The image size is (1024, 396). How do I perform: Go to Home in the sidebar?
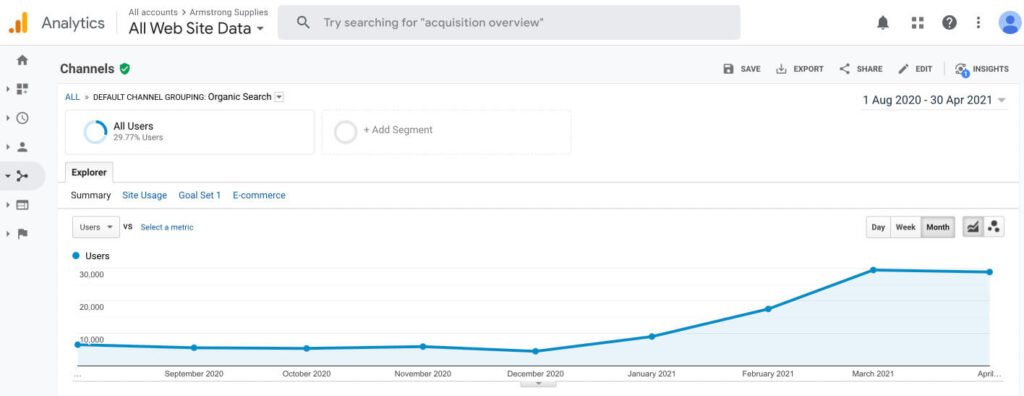tap(22, 60)
